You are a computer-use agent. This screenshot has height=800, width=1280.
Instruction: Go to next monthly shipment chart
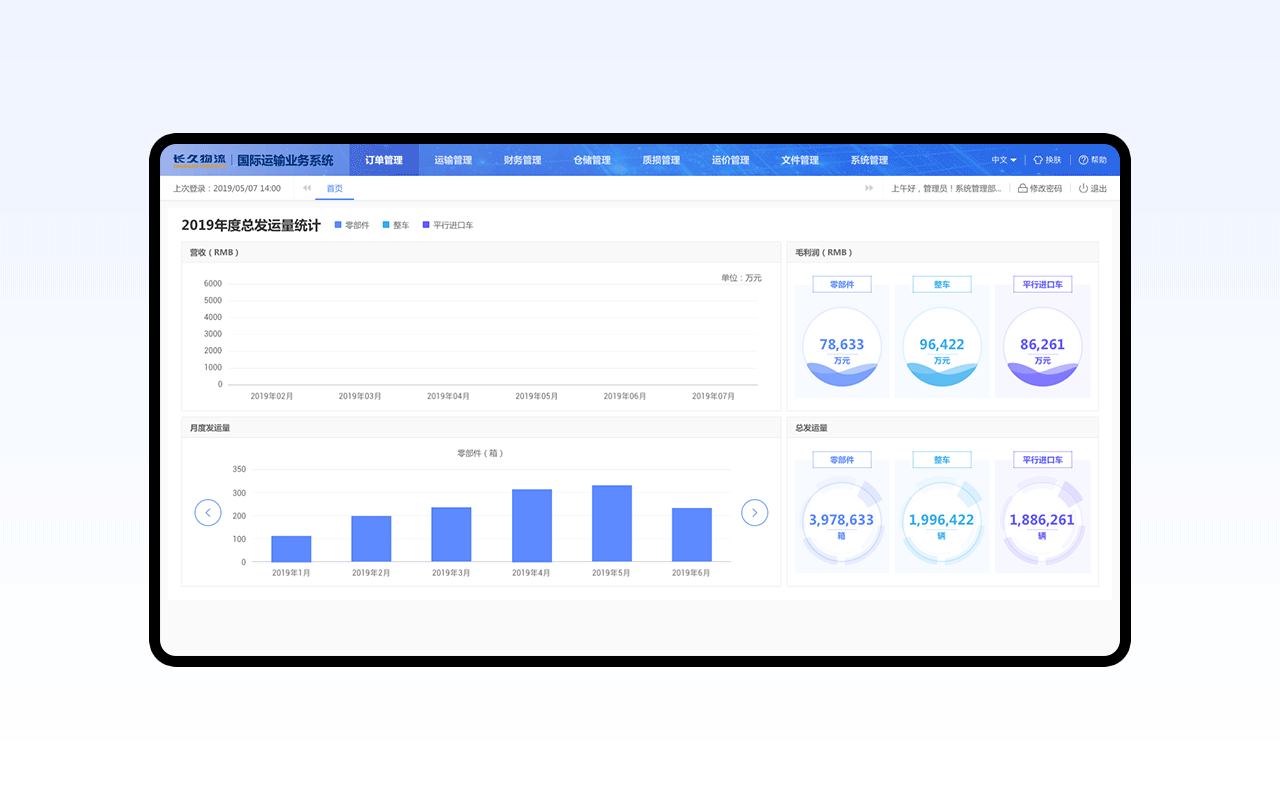click(x=754, y=512)
